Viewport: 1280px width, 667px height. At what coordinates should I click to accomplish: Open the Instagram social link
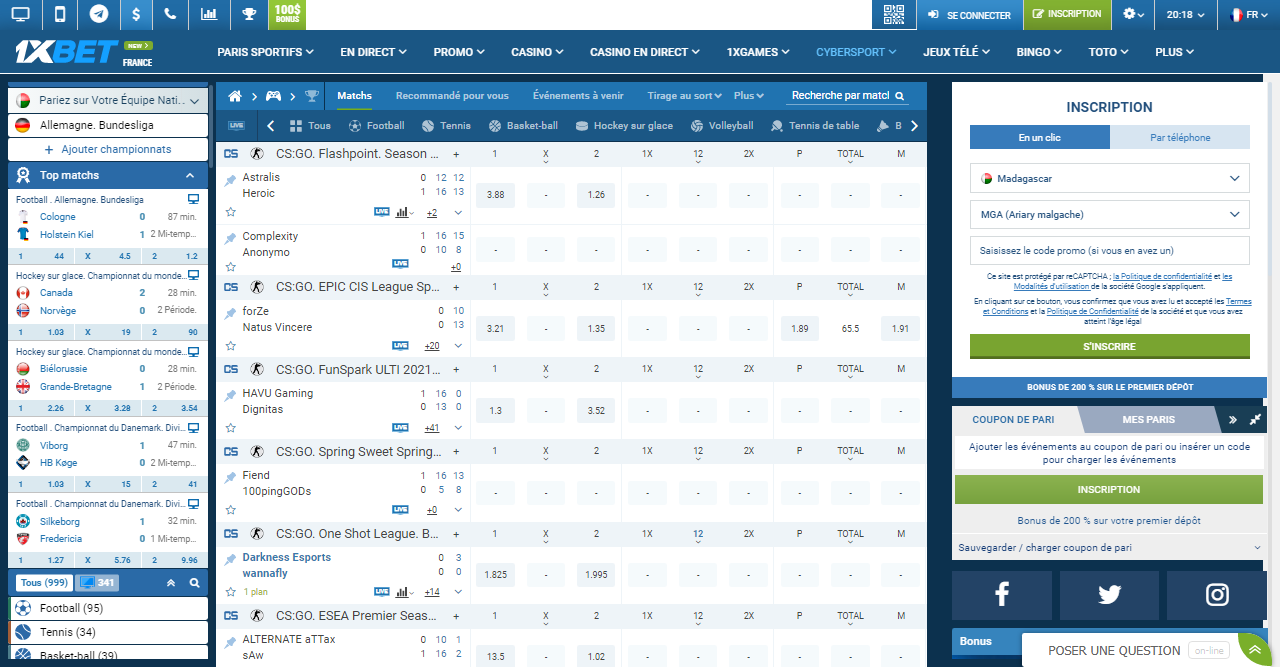click(x=1217, y=595)
